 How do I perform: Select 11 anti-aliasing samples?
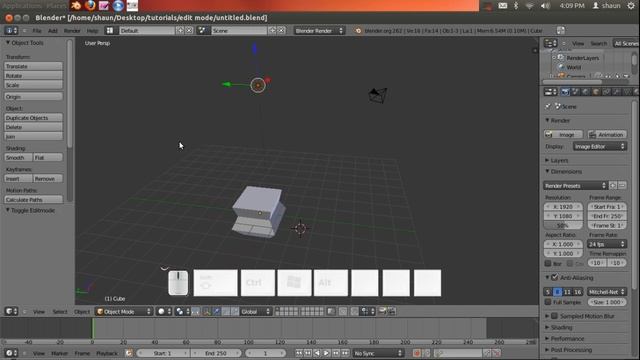click(567, 292)
